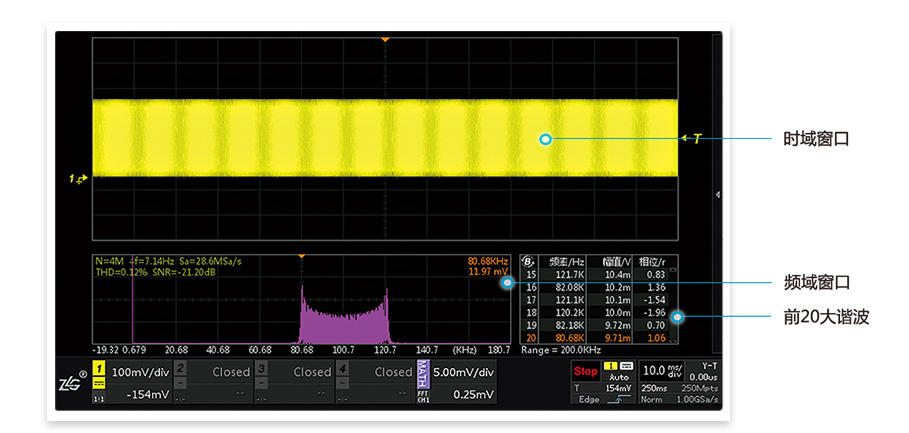Open the 10.0 ms/div timebase setting
909x433 pixels.
coord(663,370)
